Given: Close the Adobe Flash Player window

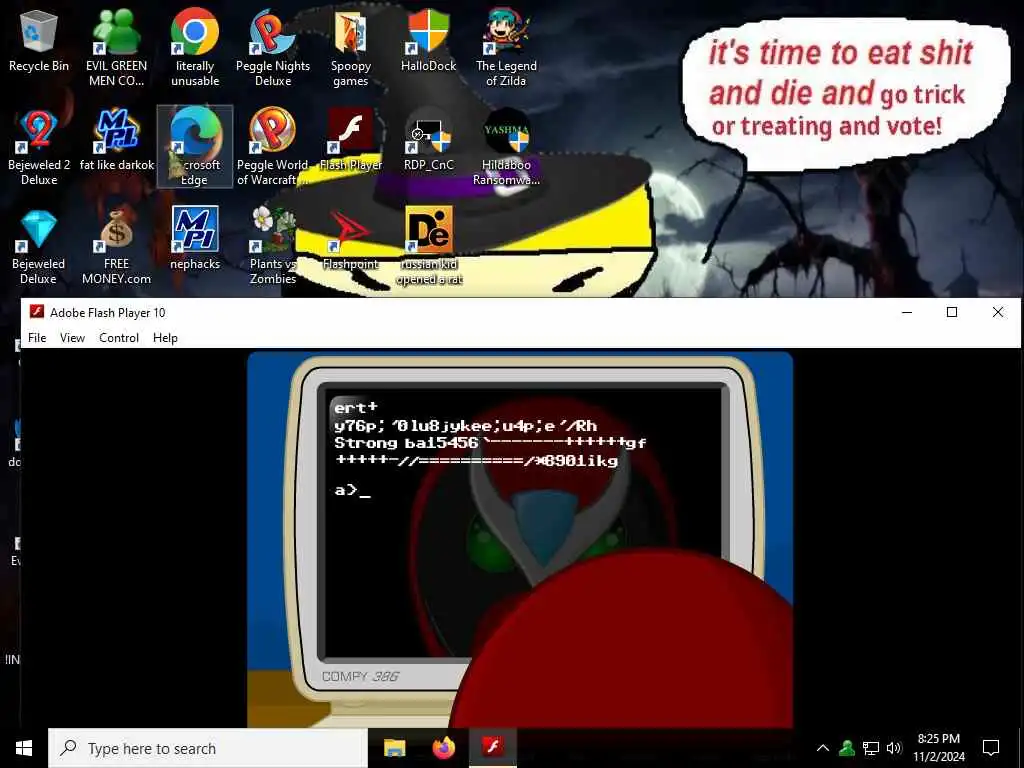Looking at the screenshot, I should tap(998, 312).
